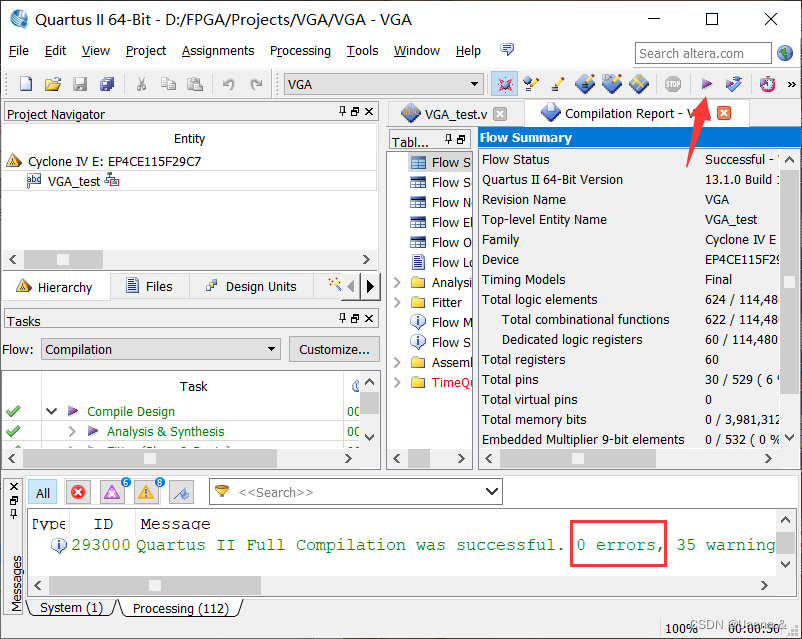
Task: Switch to the Processing (112) messages tab
Action: 181,608
